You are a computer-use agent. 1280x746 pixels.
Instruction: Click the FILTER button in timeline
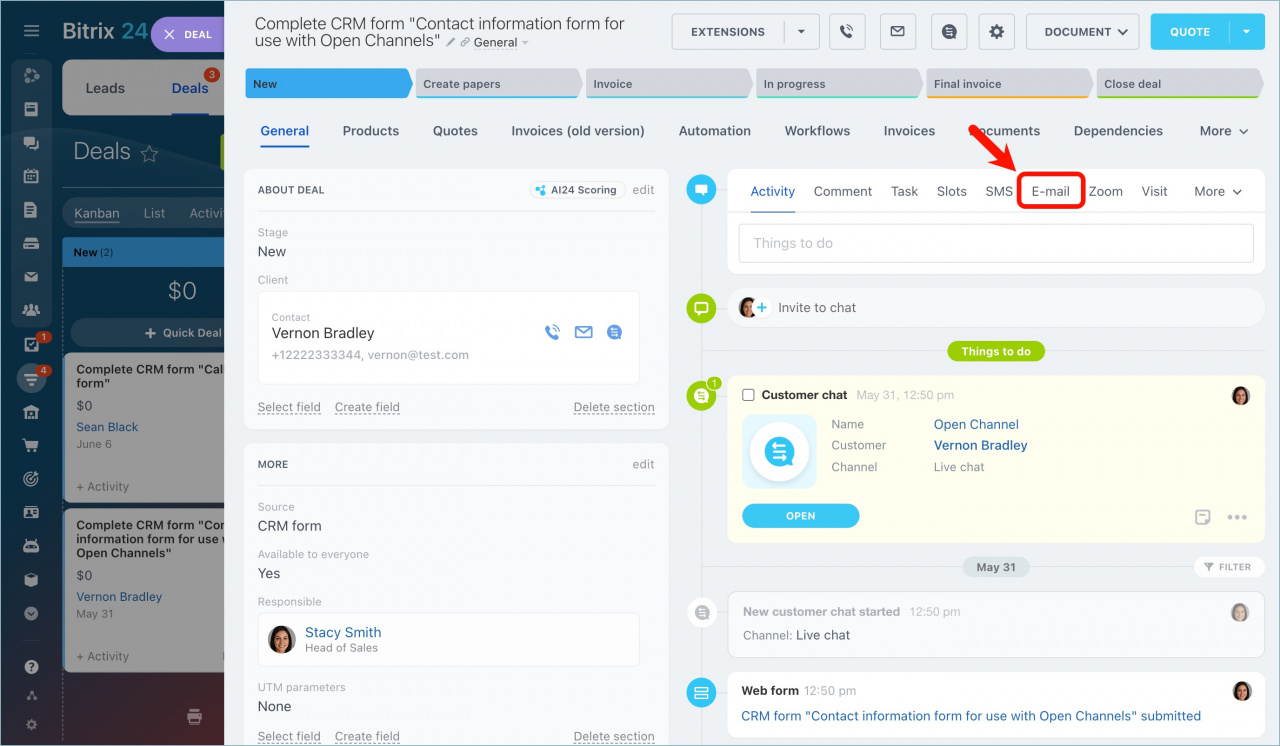1226,567
